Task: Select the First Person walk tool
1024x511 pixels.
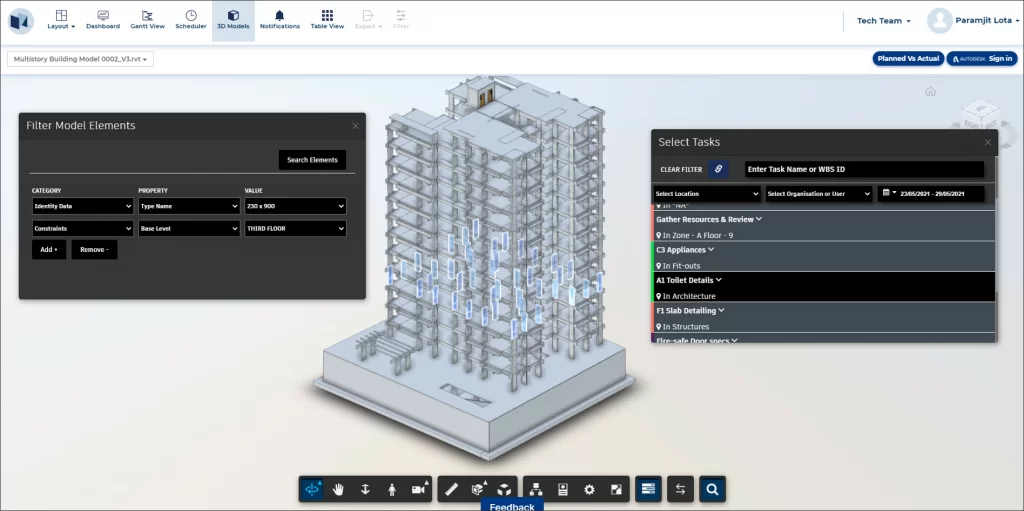Action: tap(391, 489)
